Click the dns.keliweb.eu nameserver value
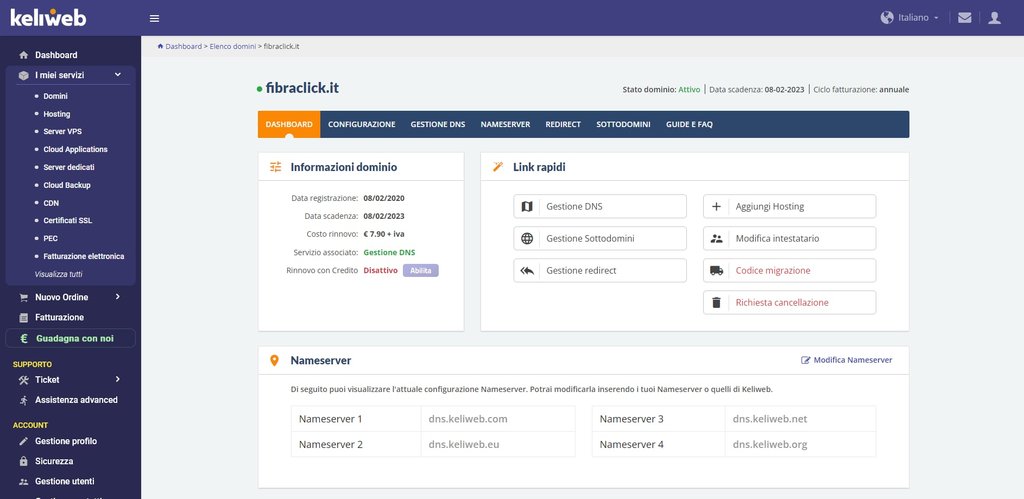The height and width of the screenshot is (499, 1024). coord(464,444)
